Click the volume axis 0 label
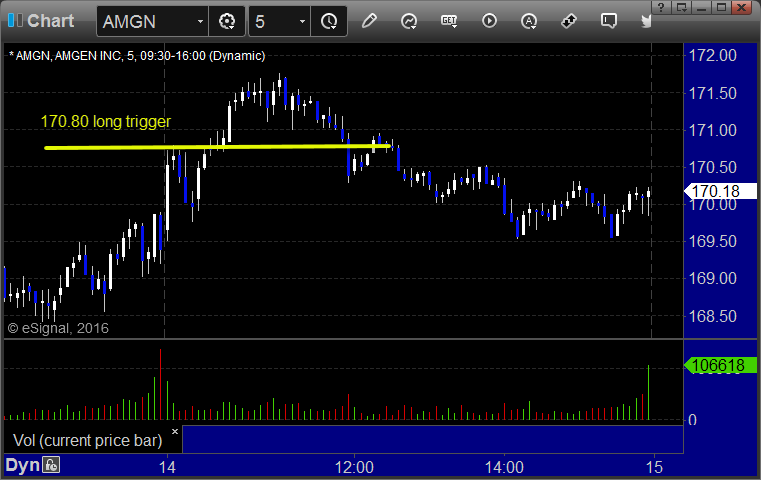The height and width of the screenshot is (480, 761). click(693, 420)
